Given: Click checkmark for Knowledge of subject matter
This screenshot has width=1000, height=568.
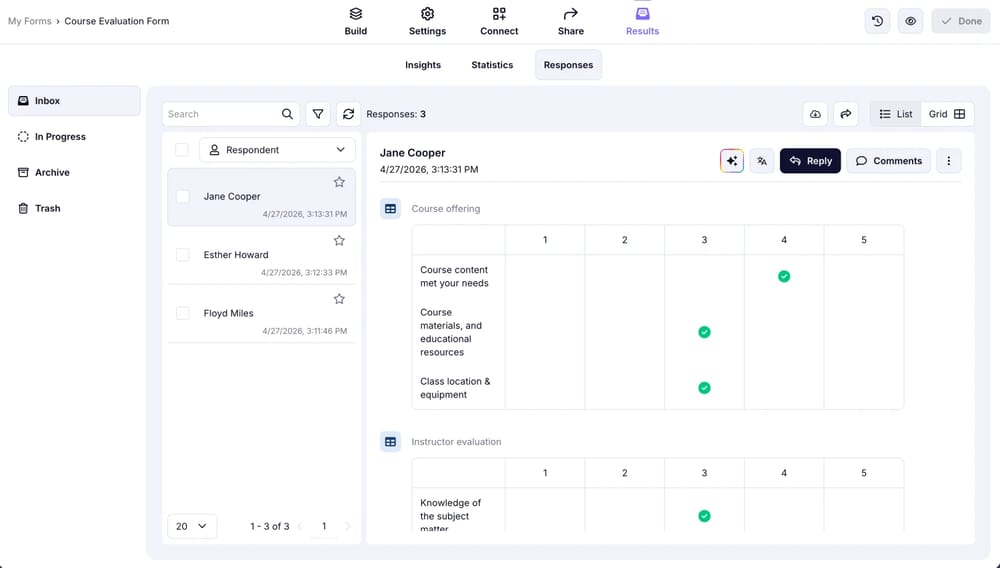Looking at the screenshot, I should pos(704,516).
